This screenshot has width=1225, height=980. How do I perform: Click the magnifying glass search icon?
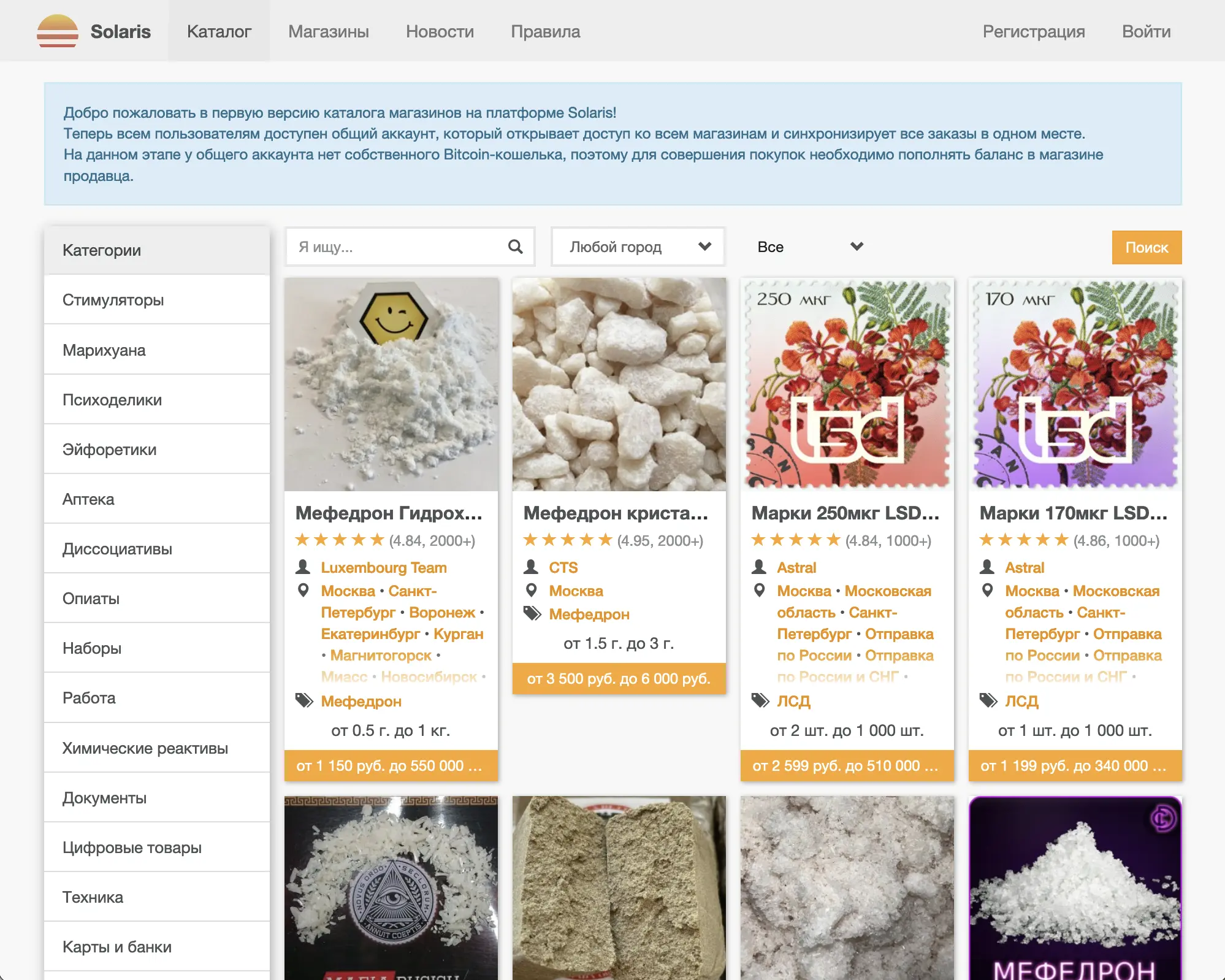click(516, 247)
